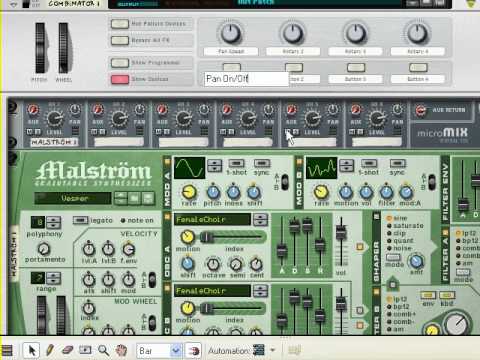Image resolution: width=480 pixels, height=360 pixels.
Task: Toggle MOD A sync button
Action: (262, 163)
